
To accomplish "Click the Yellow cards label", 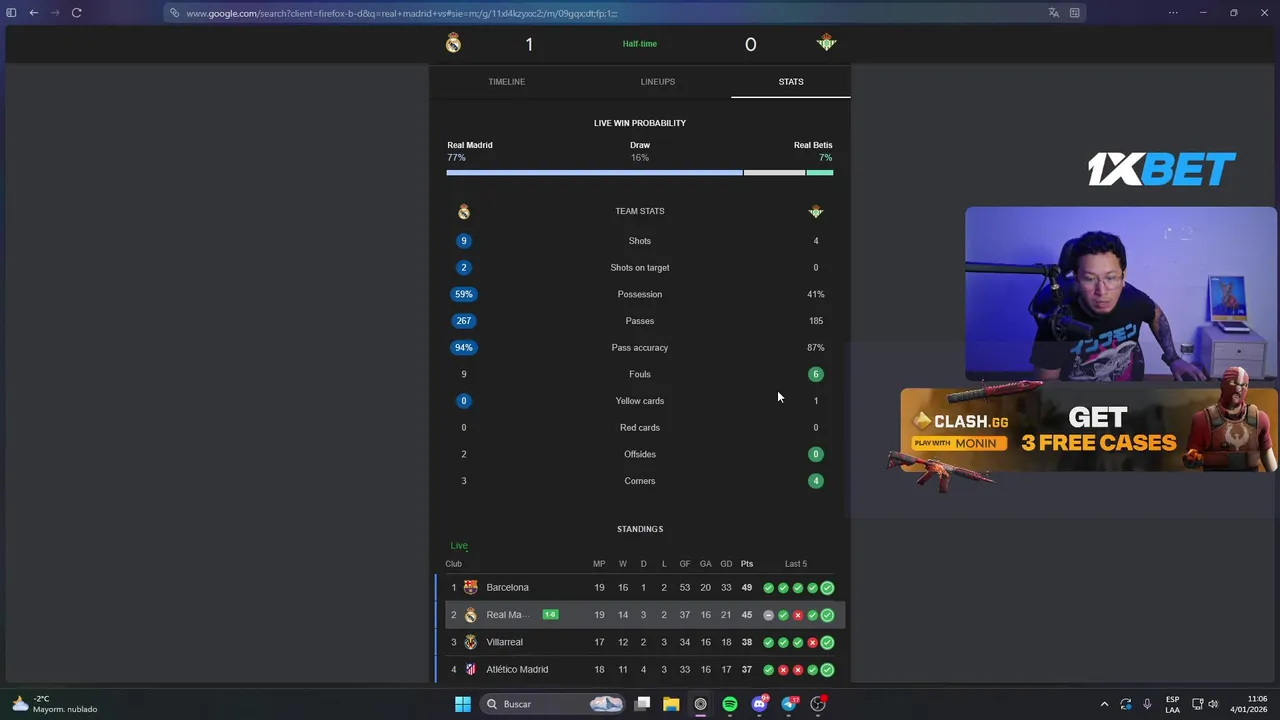I will 640,401.
